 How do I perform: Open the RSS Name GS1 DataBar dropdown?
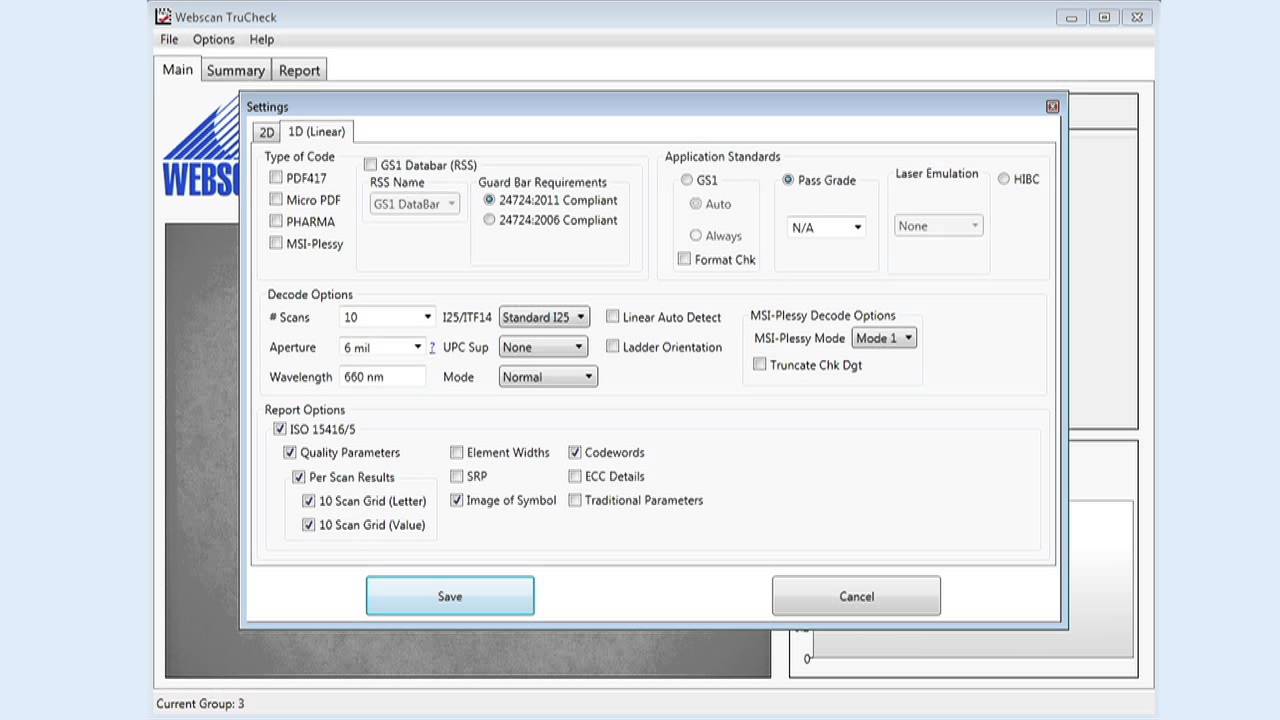click(415, 204)
